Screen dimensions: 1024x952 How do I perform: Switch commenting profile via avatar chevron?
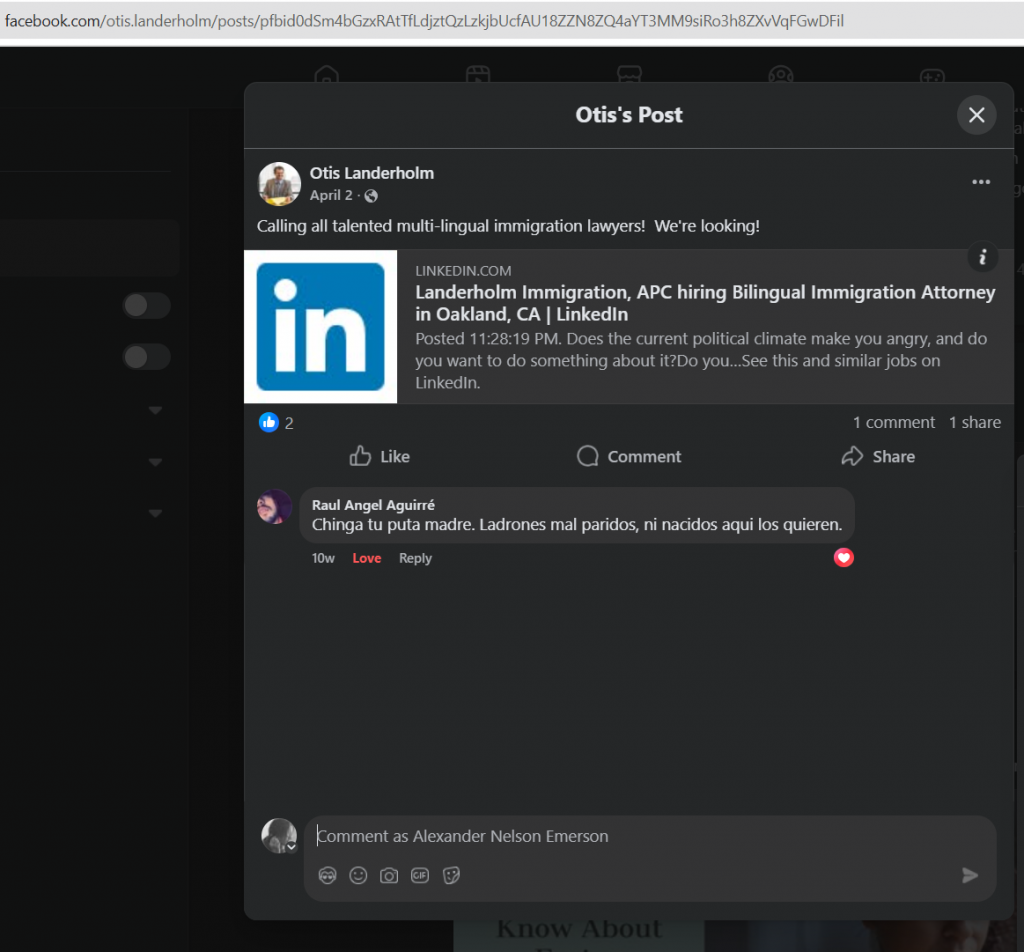[291, 847]
